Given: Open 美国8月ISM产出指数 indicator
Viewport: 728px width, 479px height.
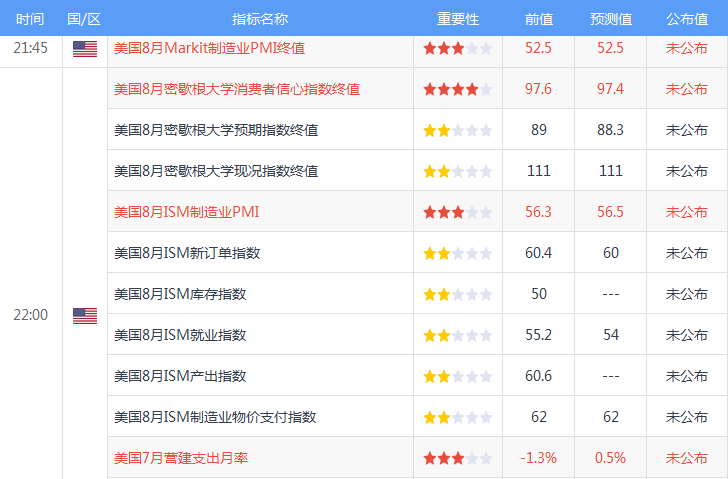Looking at the screenshot, I should [180, 375].
